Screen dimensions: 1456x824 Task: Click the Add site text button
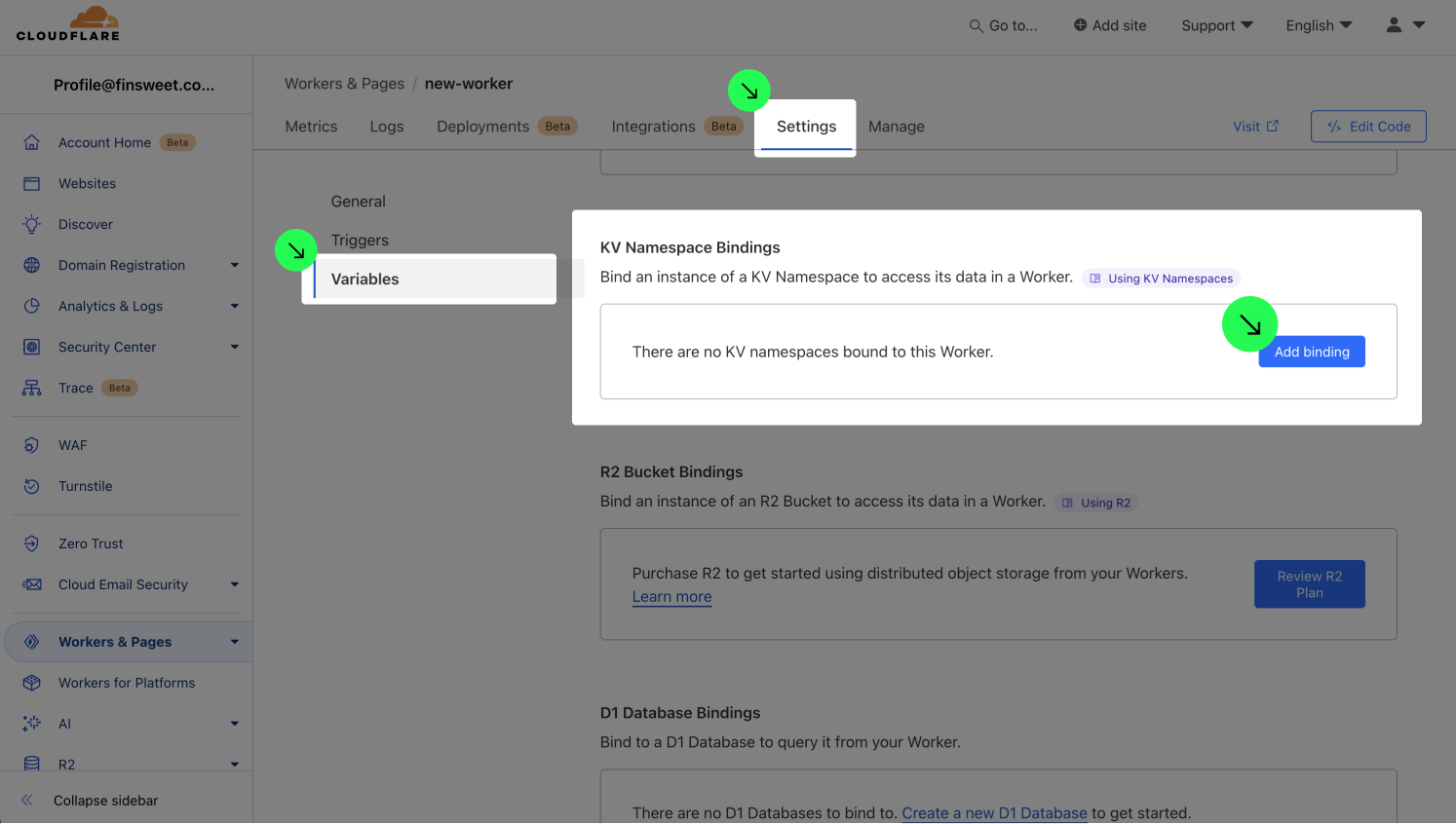1119,25
